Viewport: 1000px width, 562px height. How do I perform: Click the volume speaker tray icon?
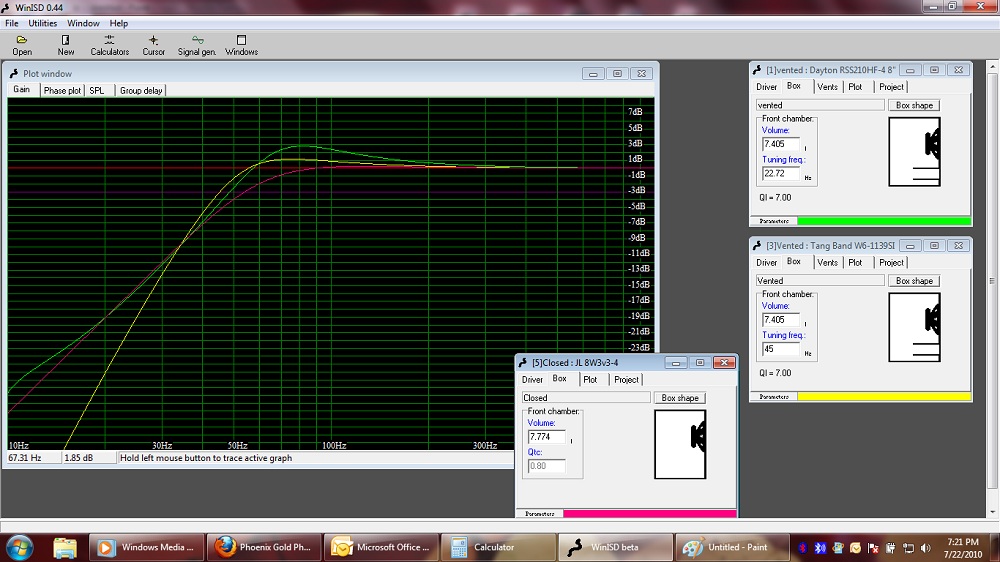925,548
